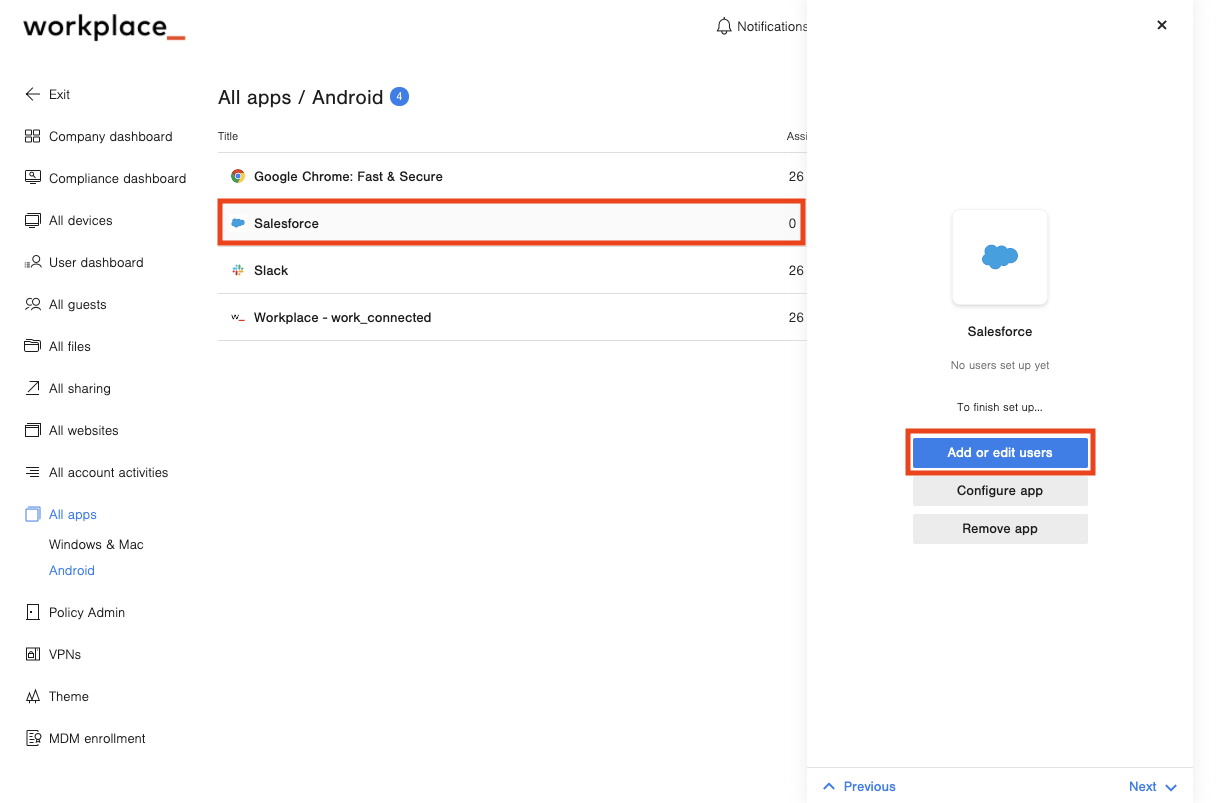This screenshot has width=1216, height=803.
Task: Click the Remove app button
Action: (x=1000, y=528)
